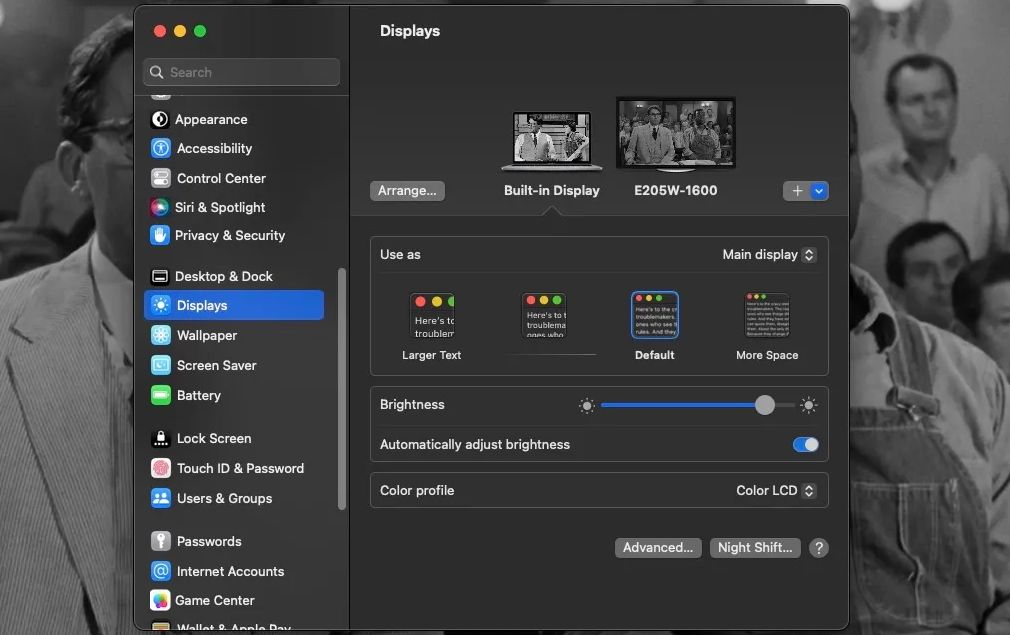Click the Users & Groups icon

click(x=160, y=498)
